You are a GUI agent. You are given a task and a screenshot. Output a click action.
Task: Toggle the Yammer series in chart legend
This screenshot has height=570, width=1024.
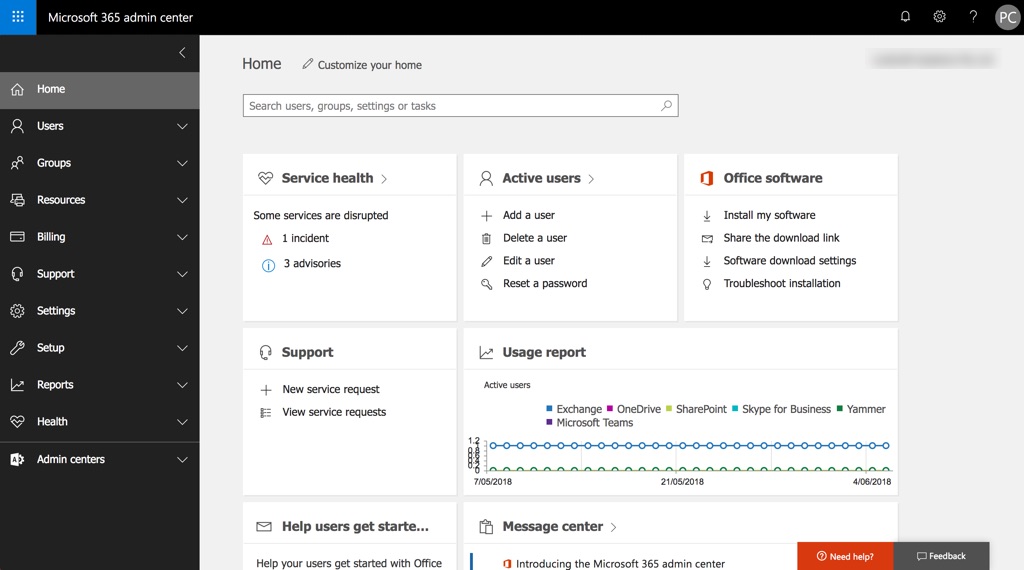pyautogui.click(x=865, y=409)
